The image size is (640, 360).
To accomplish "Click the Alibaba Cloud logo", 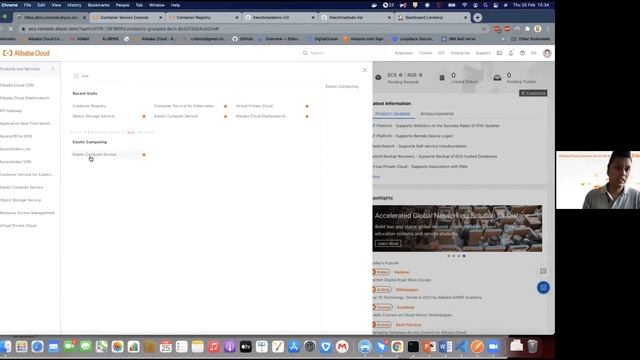I will click(x=26, y=53).
